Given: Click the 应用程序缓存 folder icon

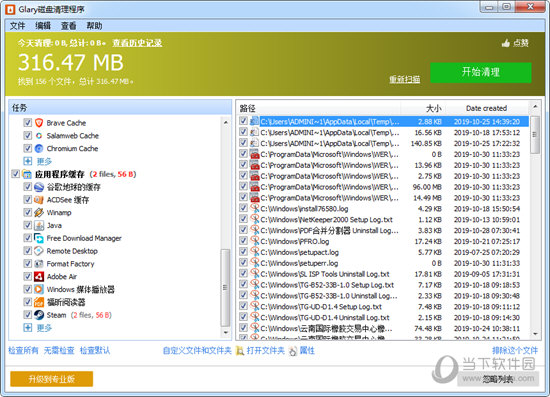Looking at the screenshot, I should click(27, 174).
